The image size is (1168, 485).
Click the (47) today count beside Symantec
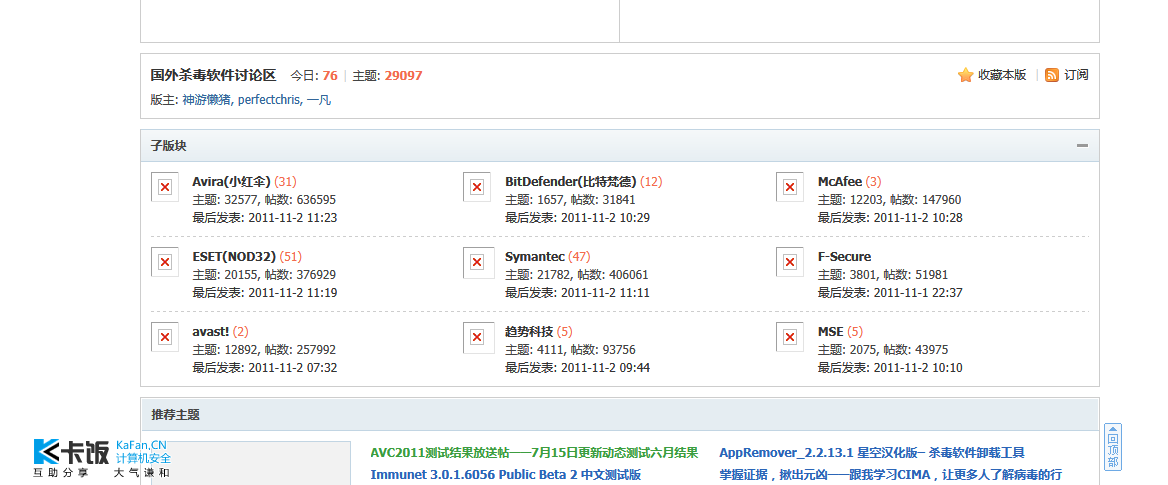(x=580, y=256)
